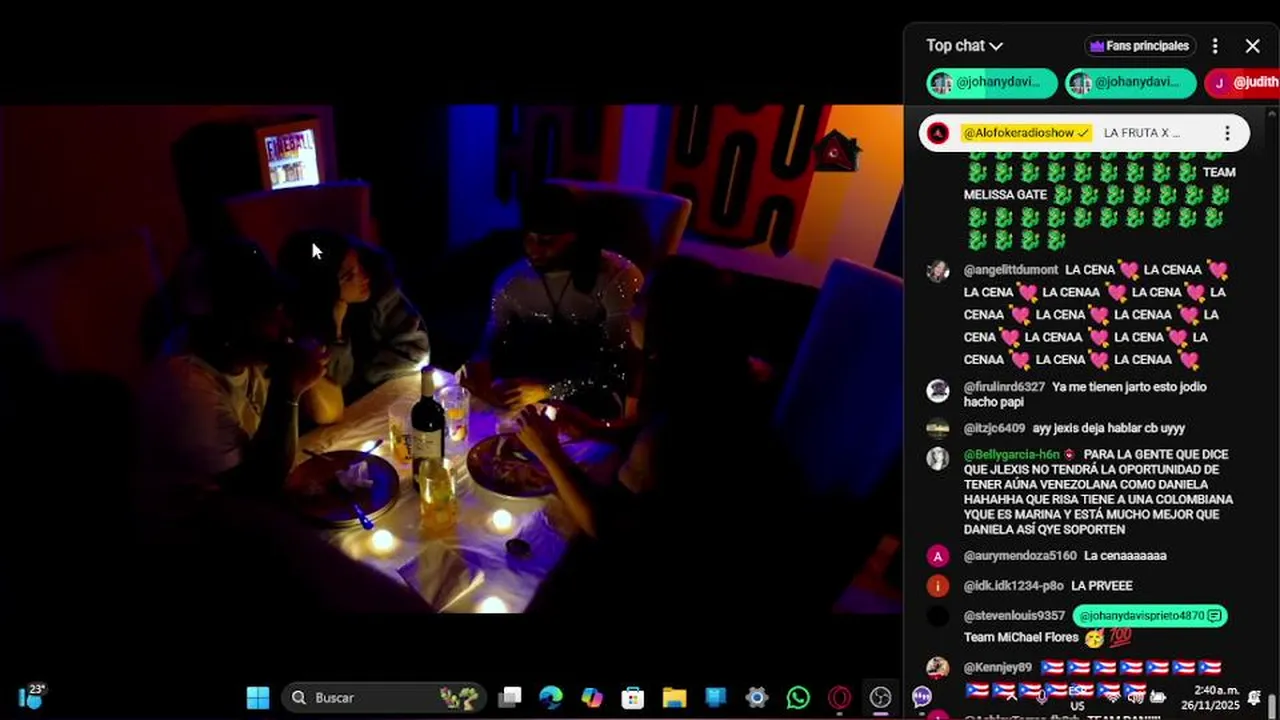Click 'Team MiChael Flores' chat message

coord(1021,638)
